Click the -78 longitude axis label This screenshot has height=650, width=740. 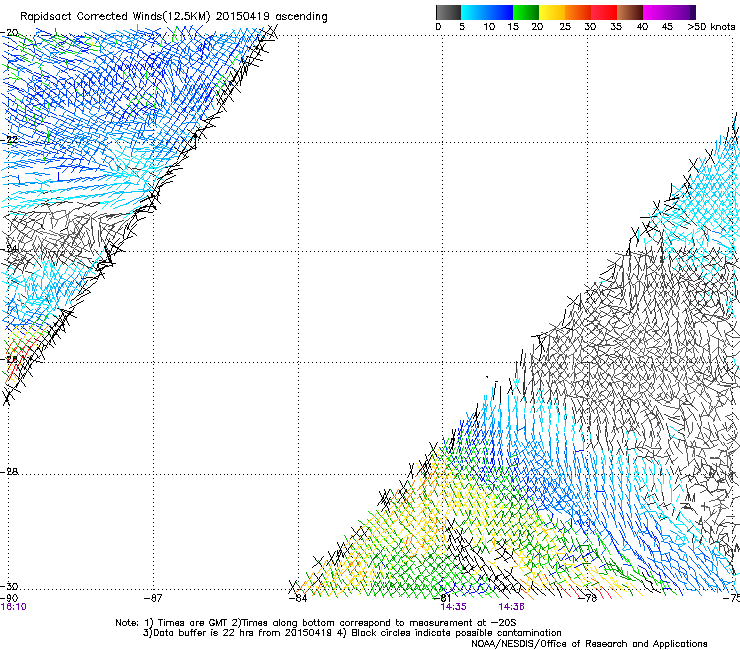587,598
